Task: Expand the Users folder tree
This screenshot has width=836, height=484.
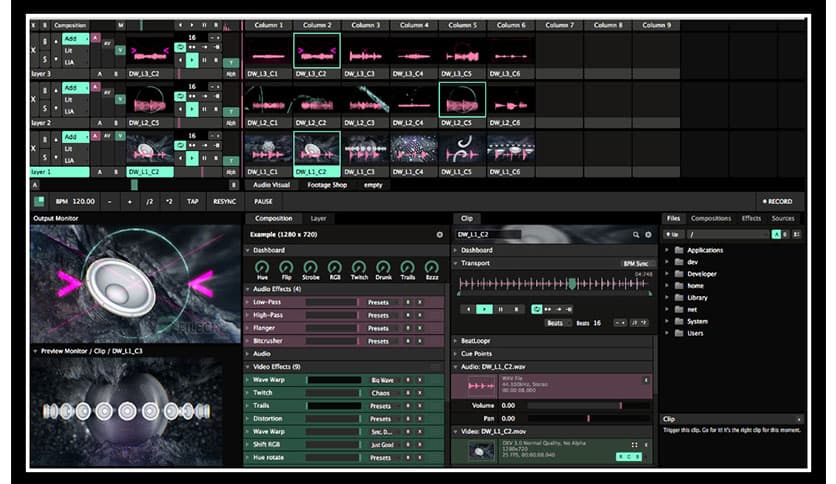Action: (x=667, y=333)
